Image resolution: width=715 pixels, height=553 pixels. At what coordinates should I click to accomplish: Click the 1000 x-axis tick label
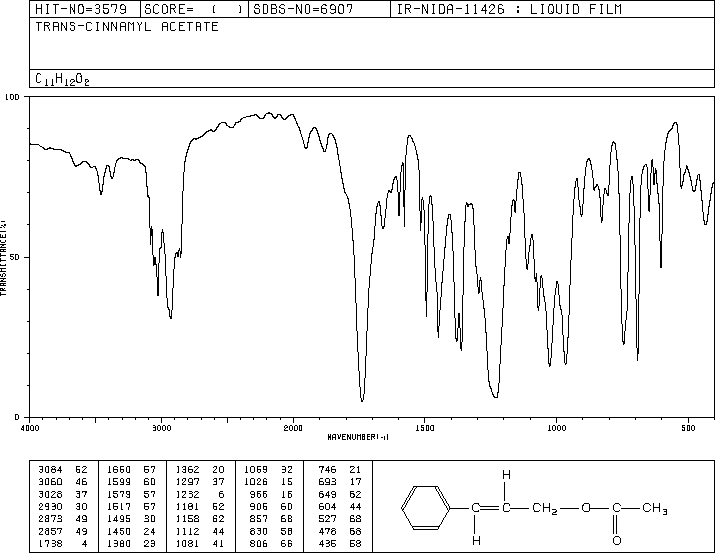(556, 428)
